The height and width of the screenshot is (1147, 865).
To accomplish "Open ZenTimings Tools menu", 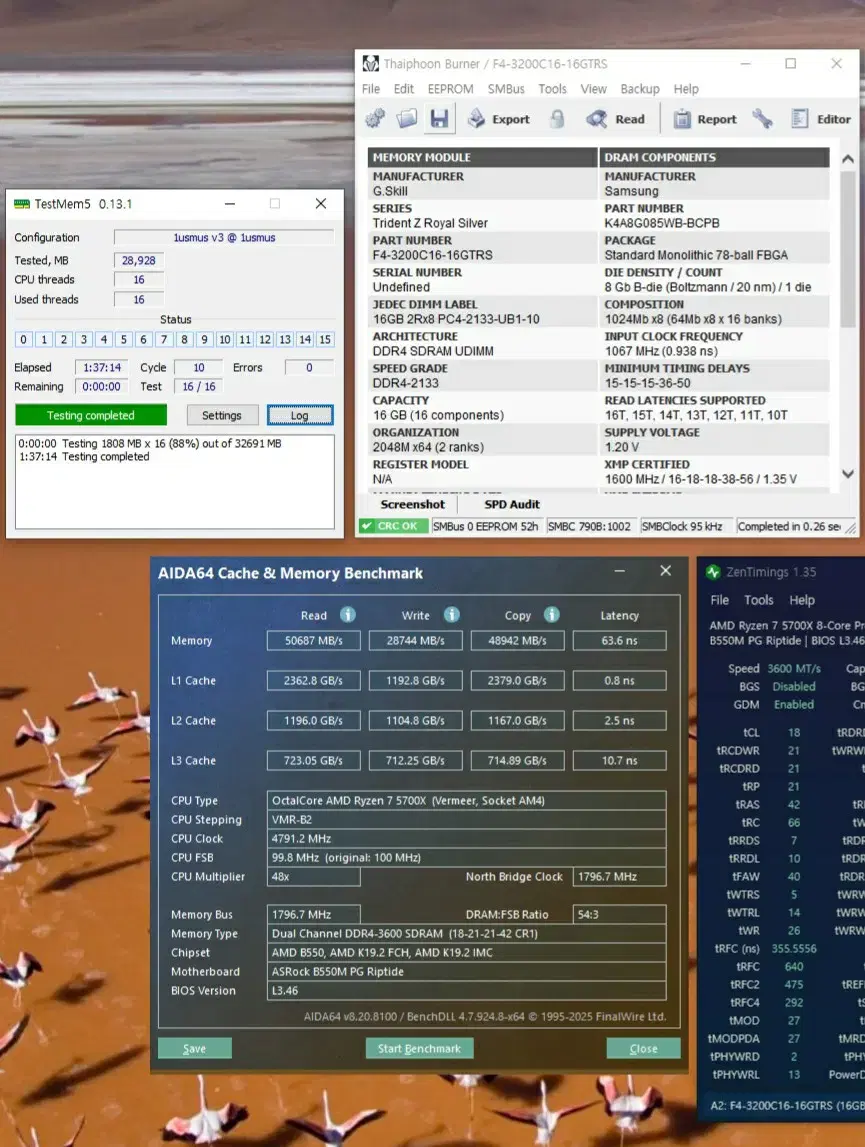I will tap(758, 600).
